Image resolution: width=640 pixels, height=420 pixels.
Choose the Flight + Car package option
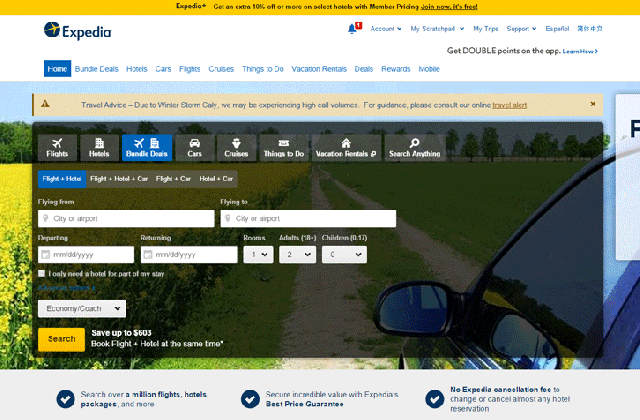tap(173, 178)
